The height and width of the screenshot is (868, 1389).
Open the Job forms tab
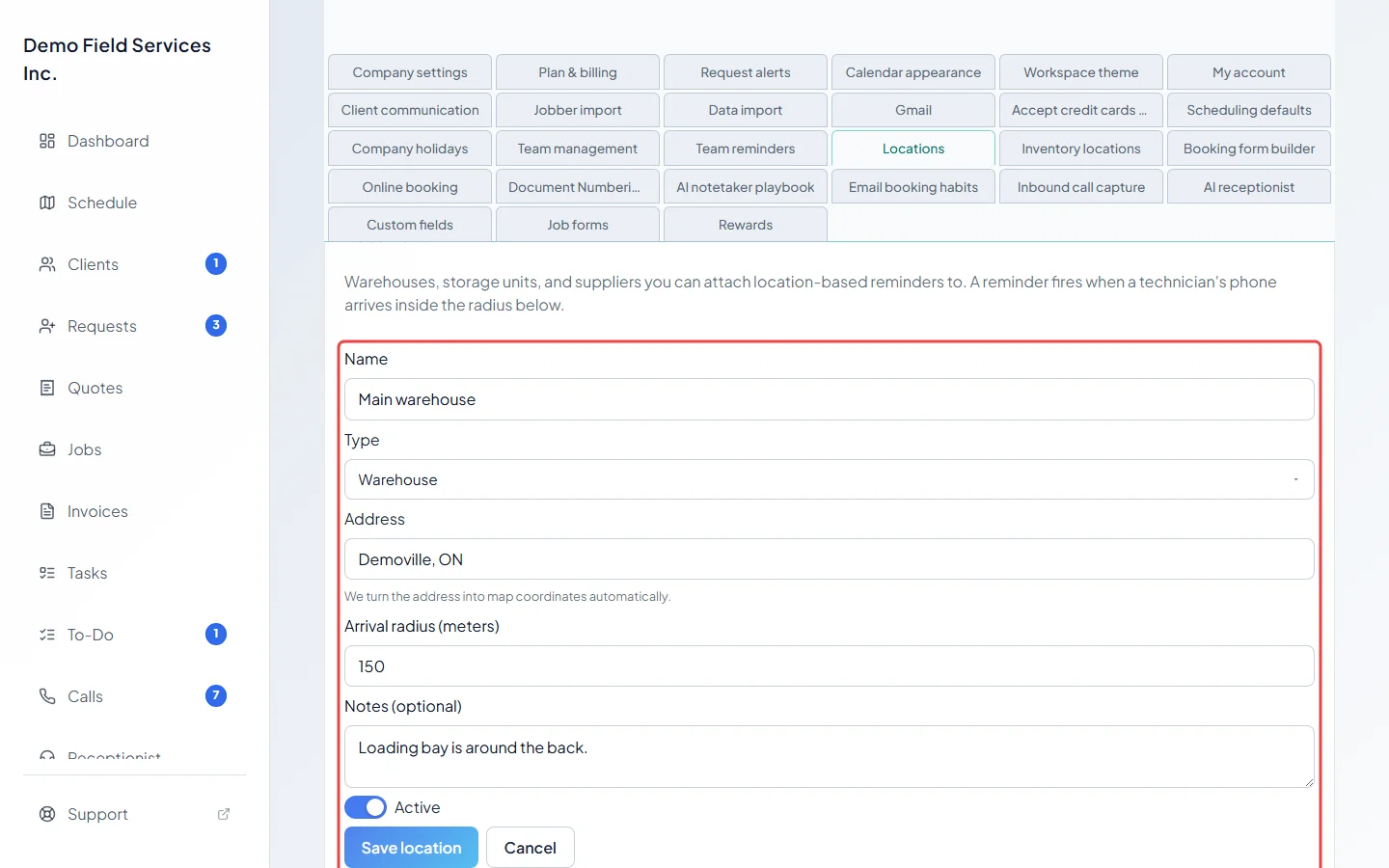(578, 225)
